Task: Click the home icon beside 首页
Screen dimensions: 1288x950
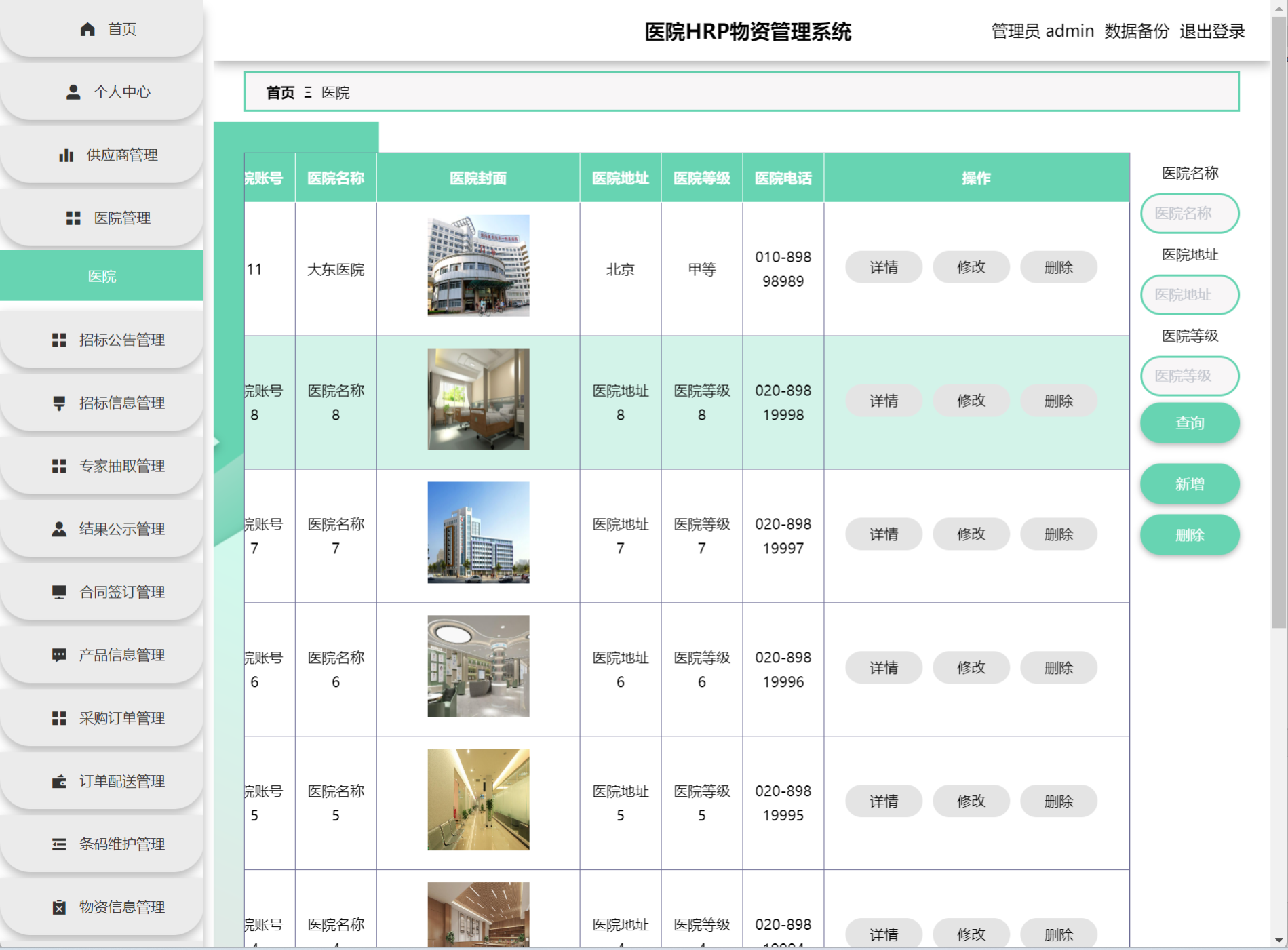Action: pos(87,29)
